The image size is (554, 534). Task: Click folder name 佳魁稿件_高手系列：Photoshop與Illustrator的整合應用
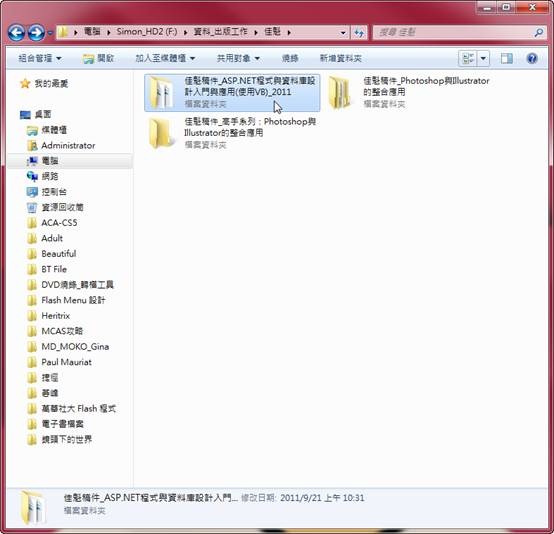[250, 127]
